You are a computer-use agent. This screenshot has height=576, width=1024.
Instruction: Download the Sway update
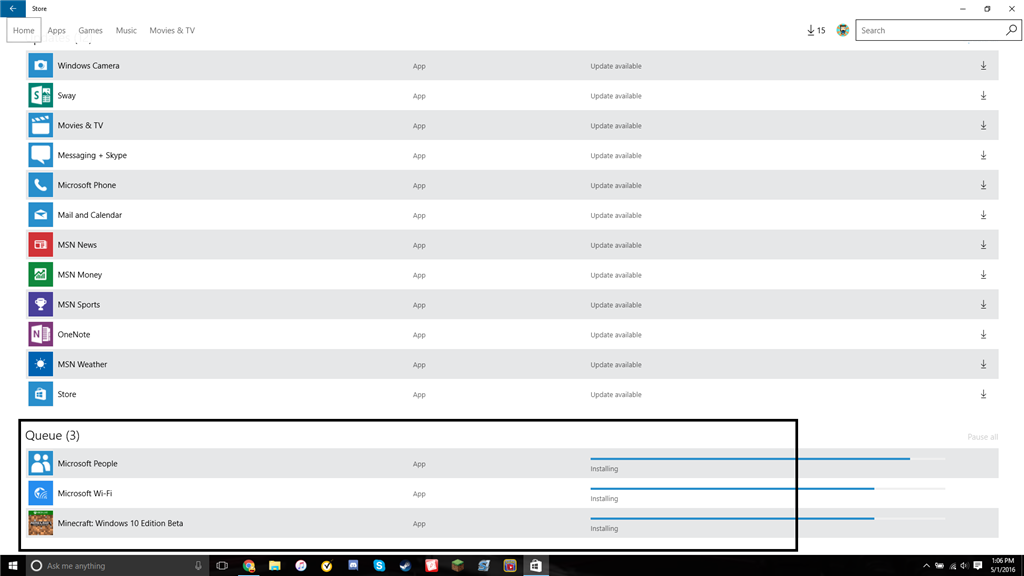[x=983, y=95]
